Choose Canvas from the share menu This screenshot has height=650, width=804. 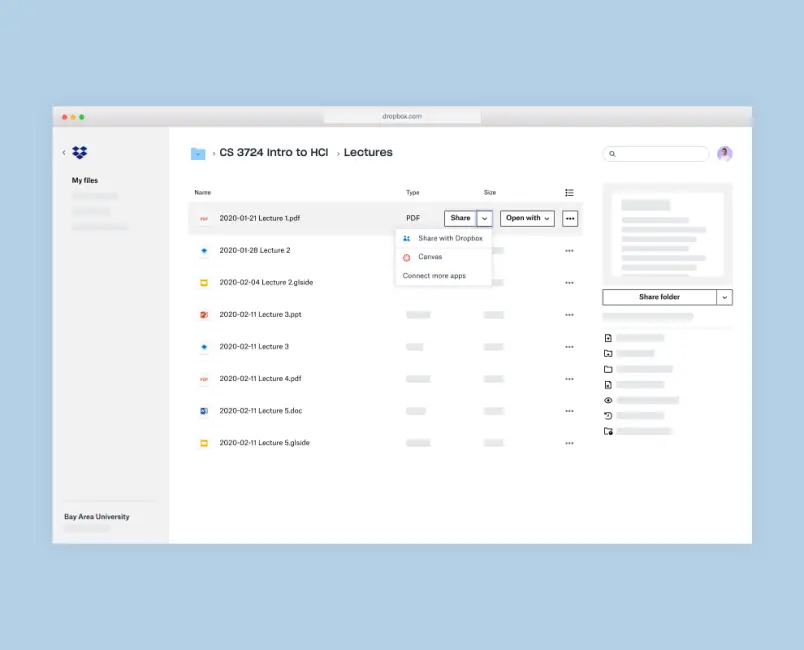point(430,257)
